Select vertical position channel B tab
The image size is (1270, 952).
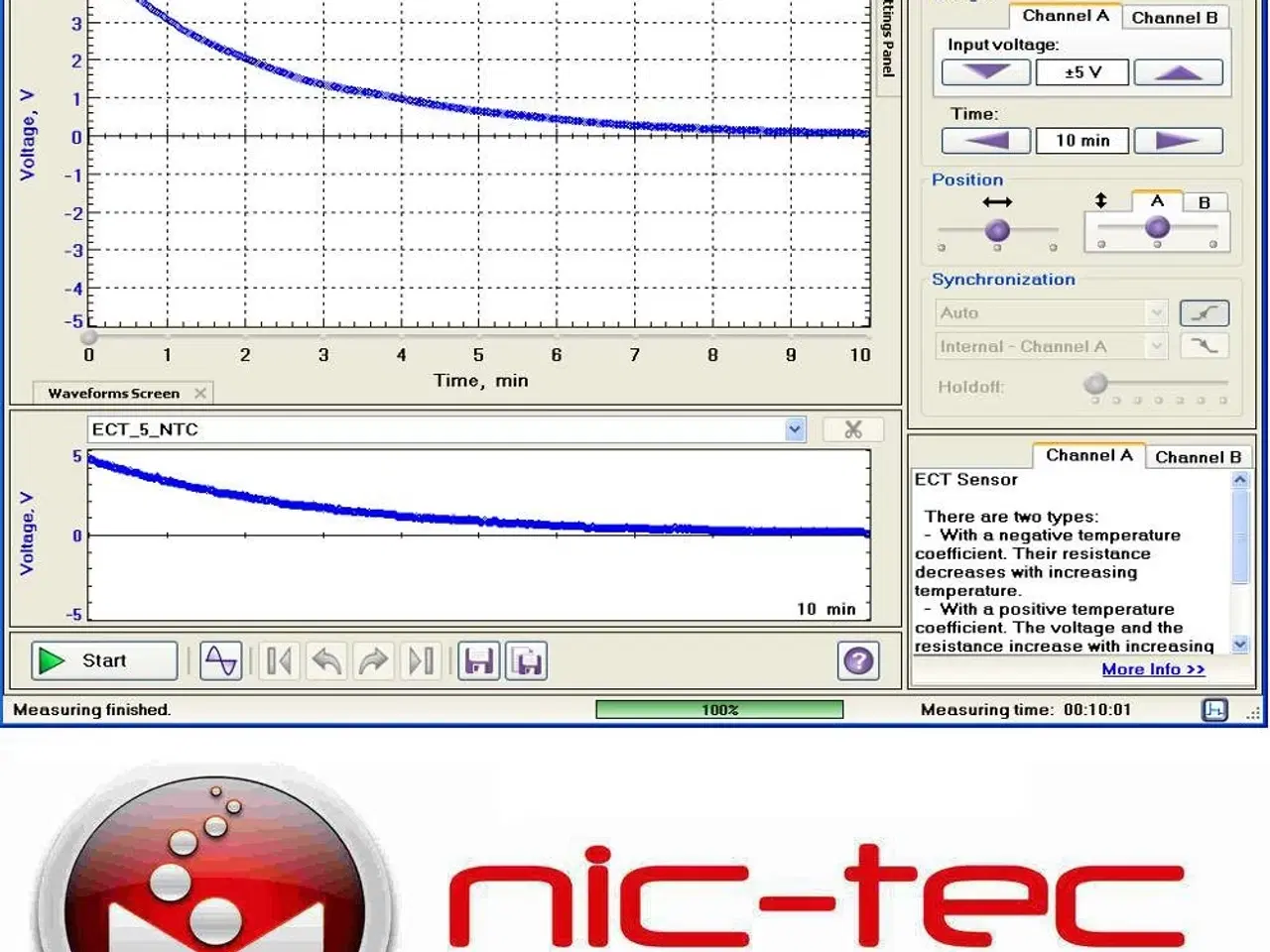tap(1204, 202)
